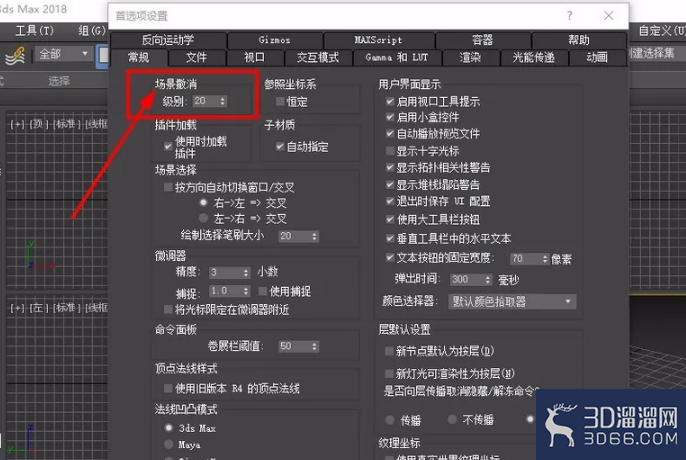Toggle 显示堆栈塌陷警告 checkbox
This screenshot has height=460, width=686.
pyautogui.click(x=390, y=185)
